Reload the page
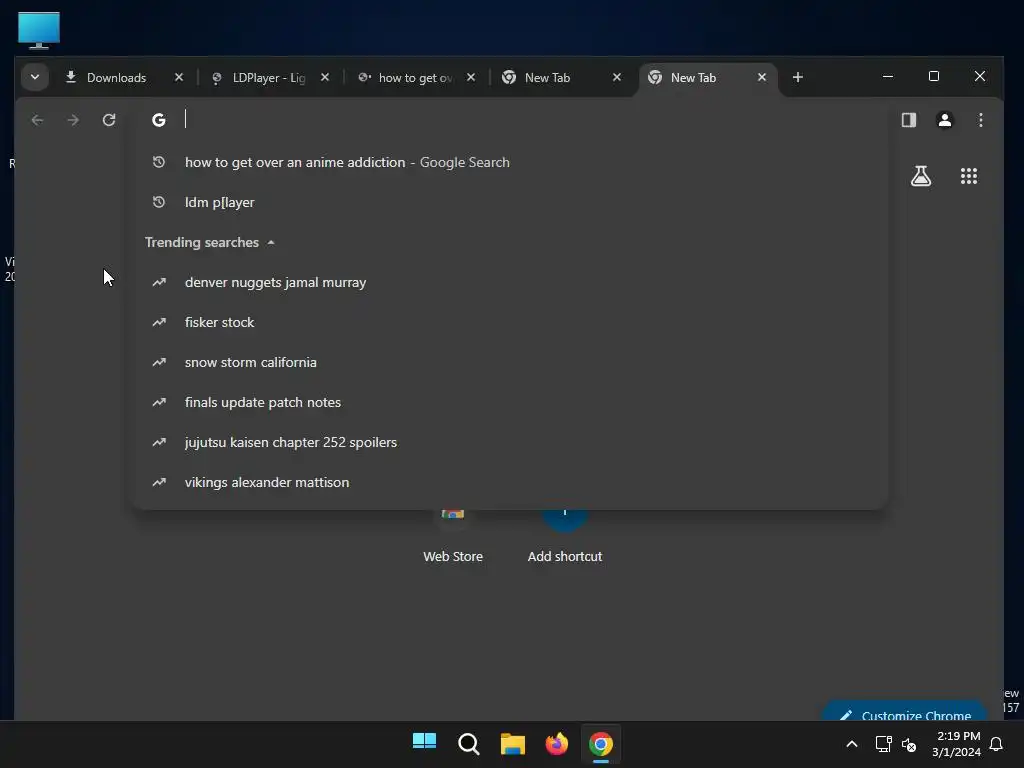The height and width of the screenshot is (768, 1024). click(x=109, y=120)
